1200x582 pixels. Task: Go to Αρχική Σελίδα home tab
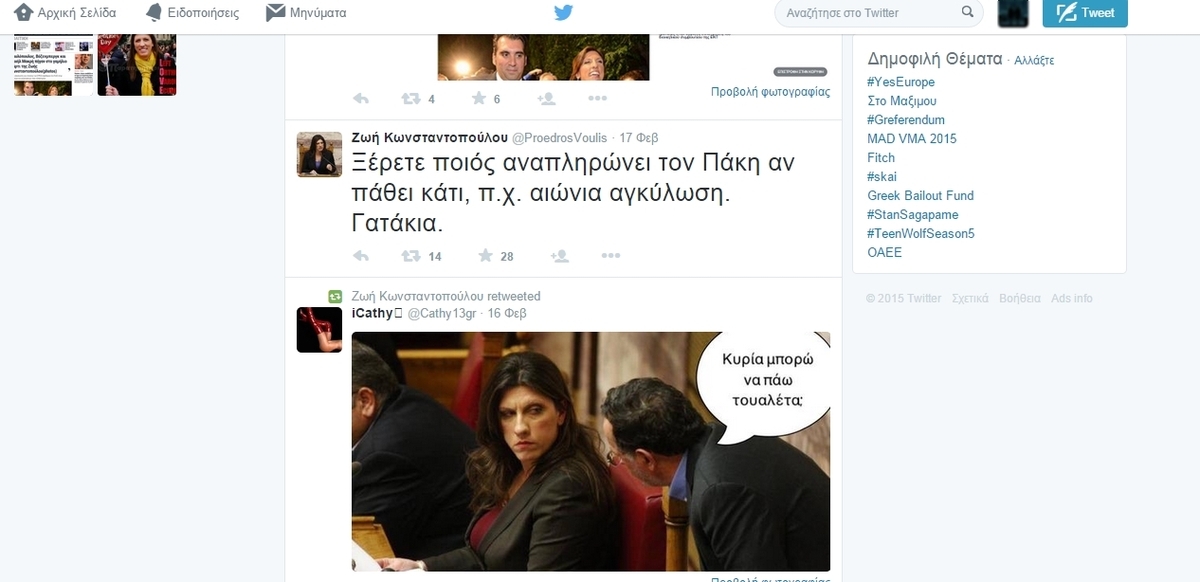click(x=65, y=13)
